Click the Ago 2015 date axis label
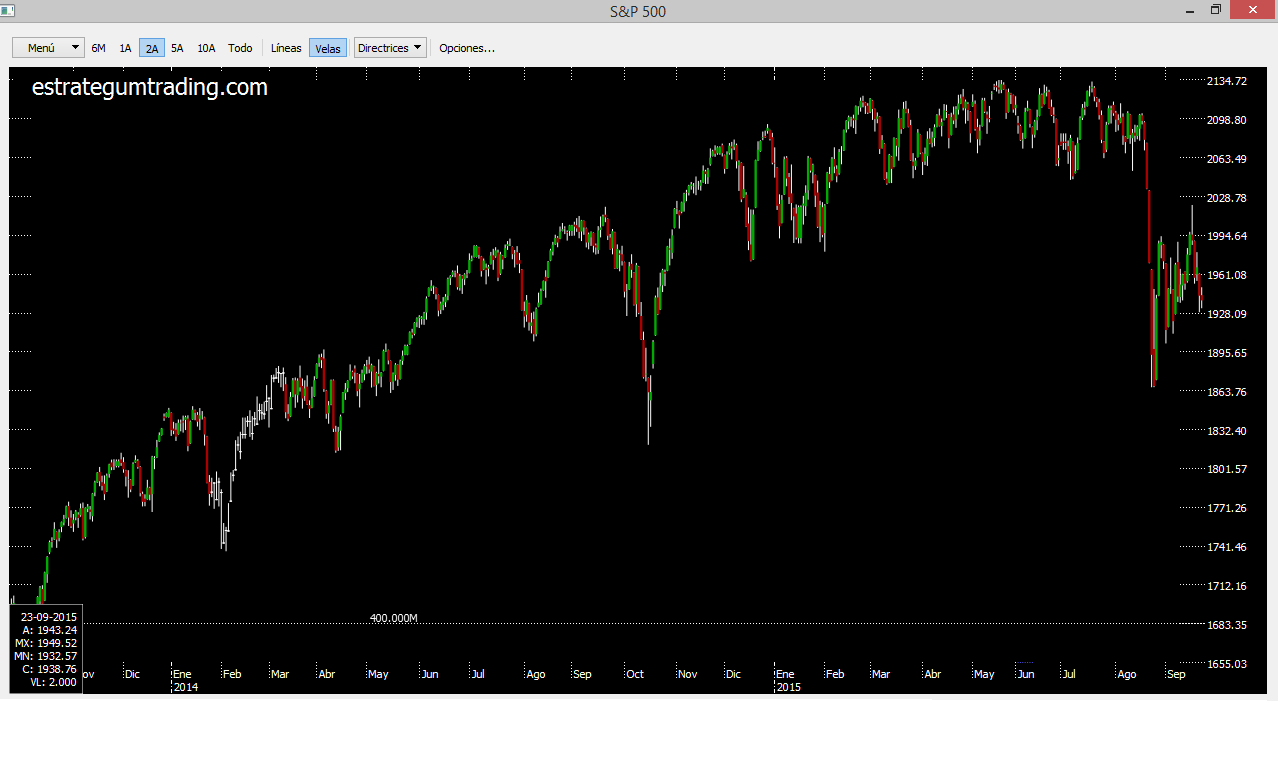1280x768 pixels. 1127,674
